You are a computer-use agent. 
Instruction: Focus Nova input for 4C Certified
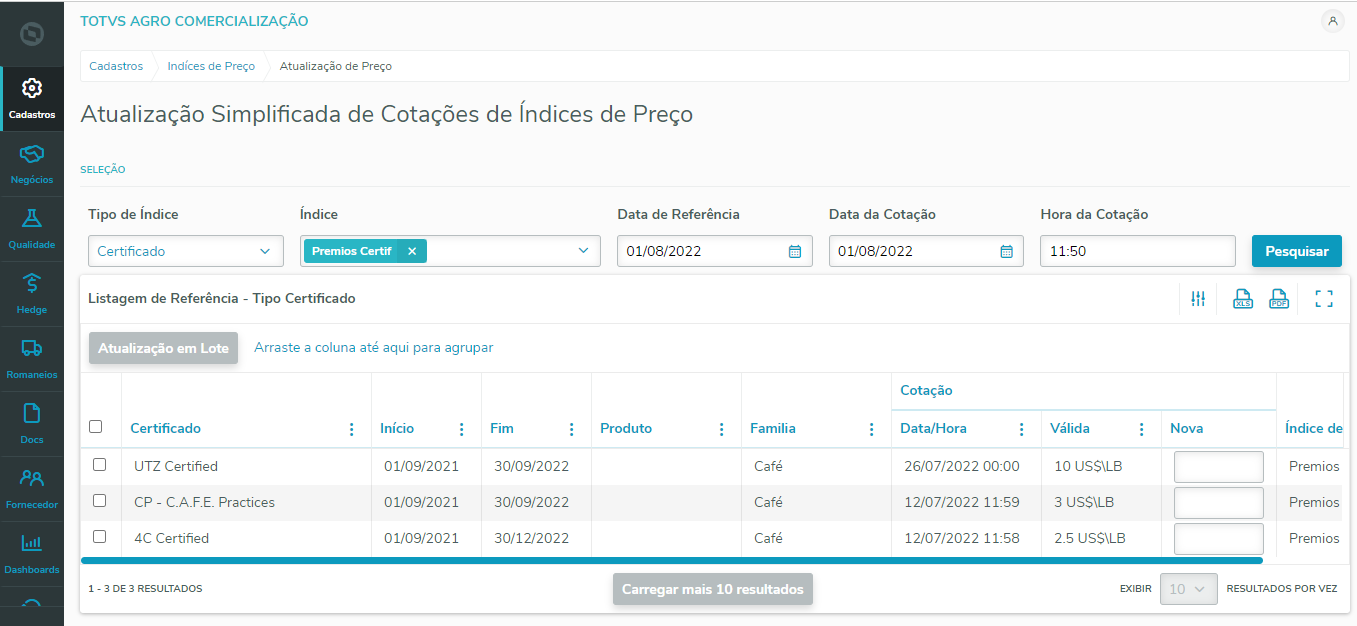pos(1218,539)
